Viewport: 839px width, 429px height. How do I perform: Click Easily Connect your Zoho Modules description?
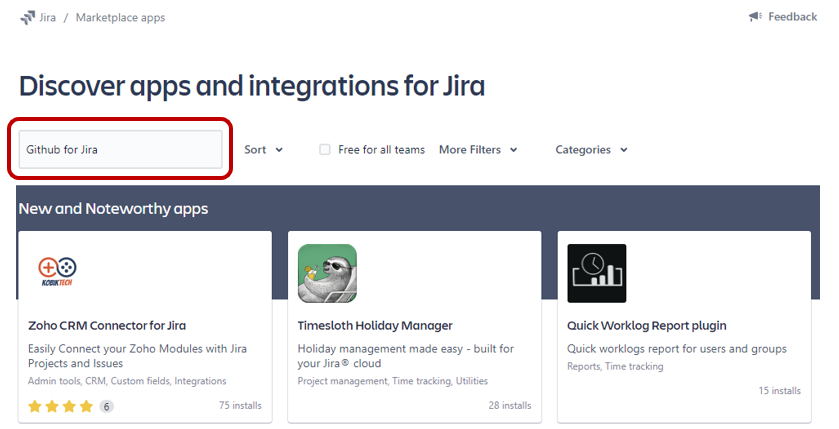point(138,356)
